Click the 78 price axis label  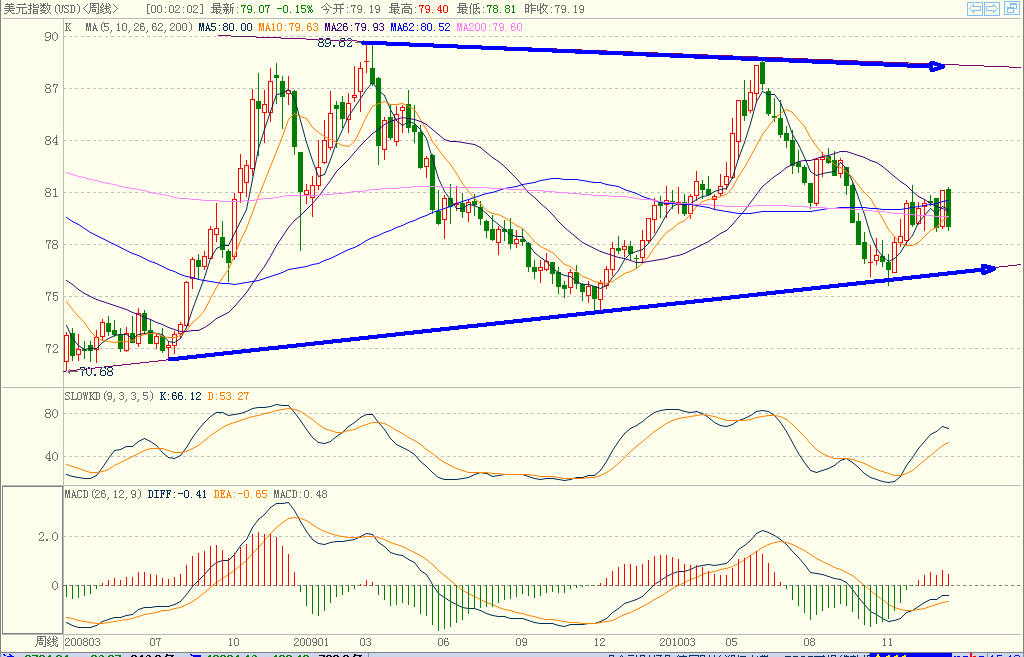pos(51,245)
